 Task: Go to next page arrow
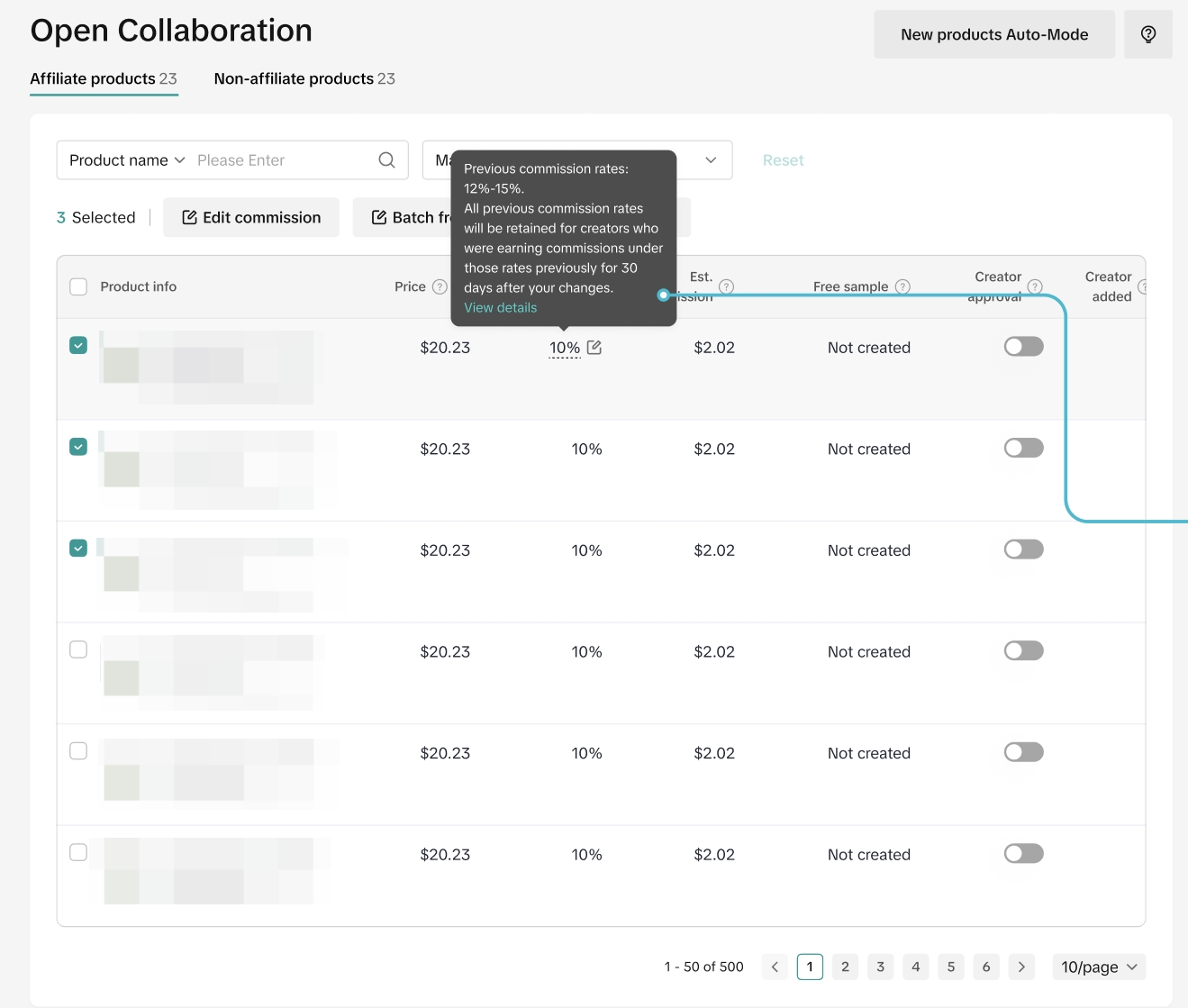1021,967
